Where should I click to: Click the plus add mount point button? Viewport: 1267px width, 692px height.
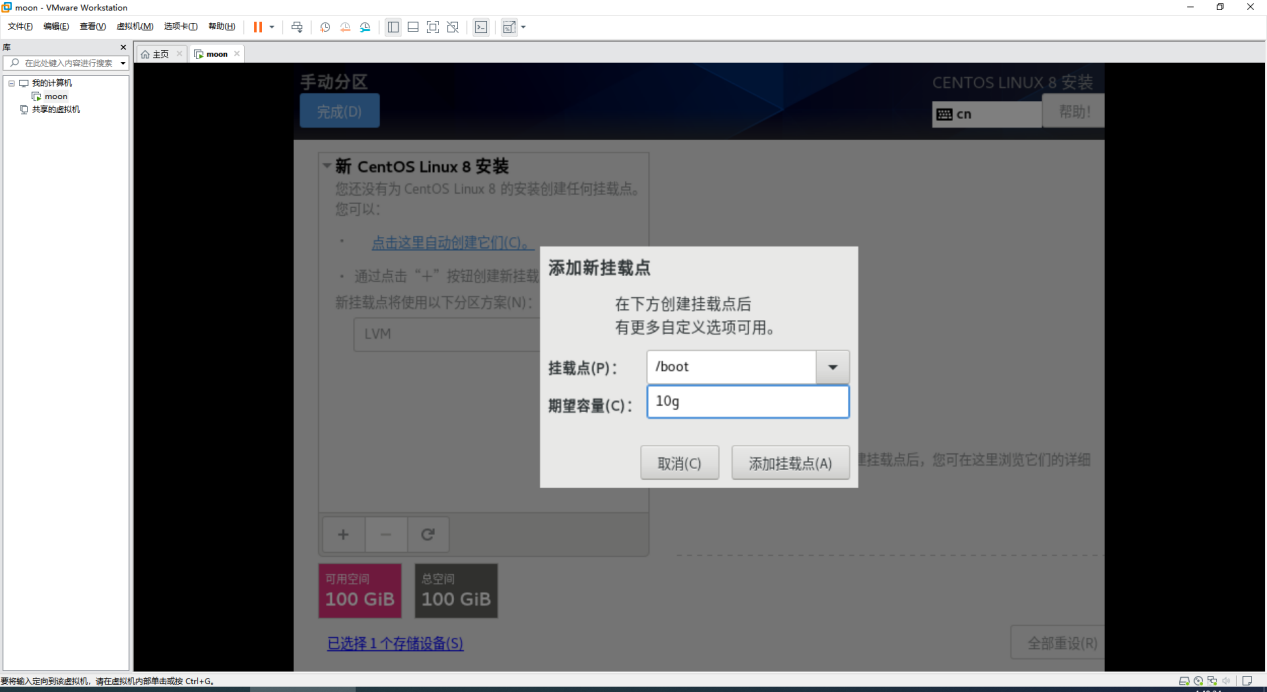pyautogui.click(x=344, y=535)
